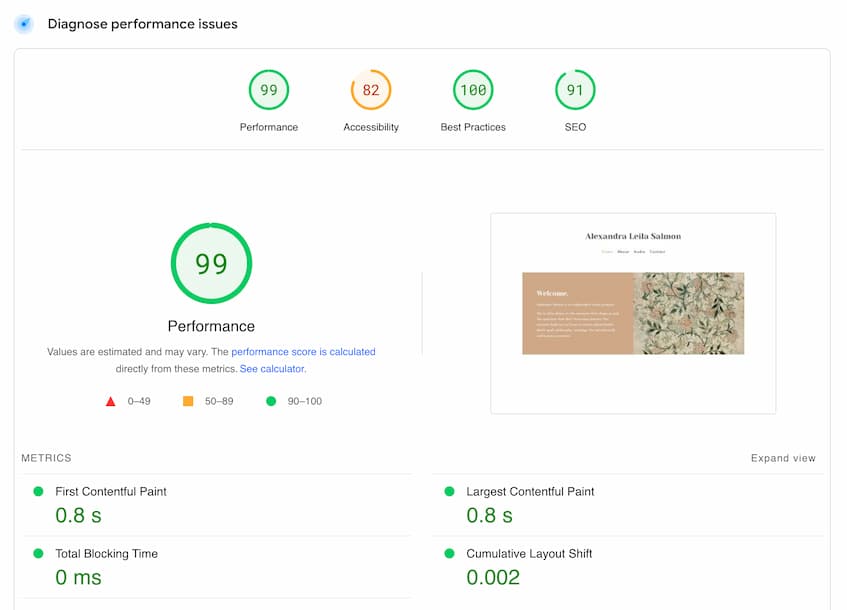Select the SEO 91 score gauge

574,89
